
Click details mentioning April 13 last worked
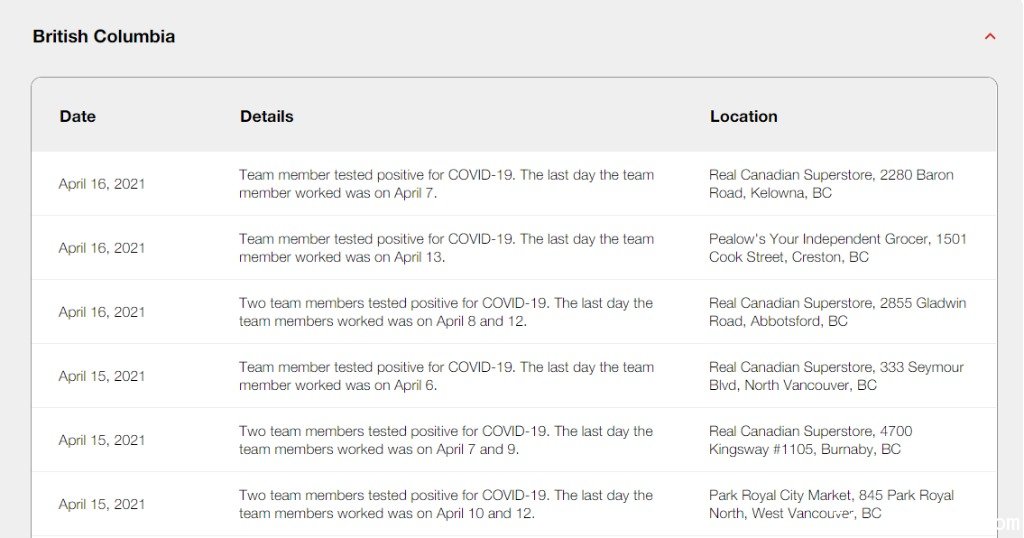pyautogui.click(x=446, y=248)
